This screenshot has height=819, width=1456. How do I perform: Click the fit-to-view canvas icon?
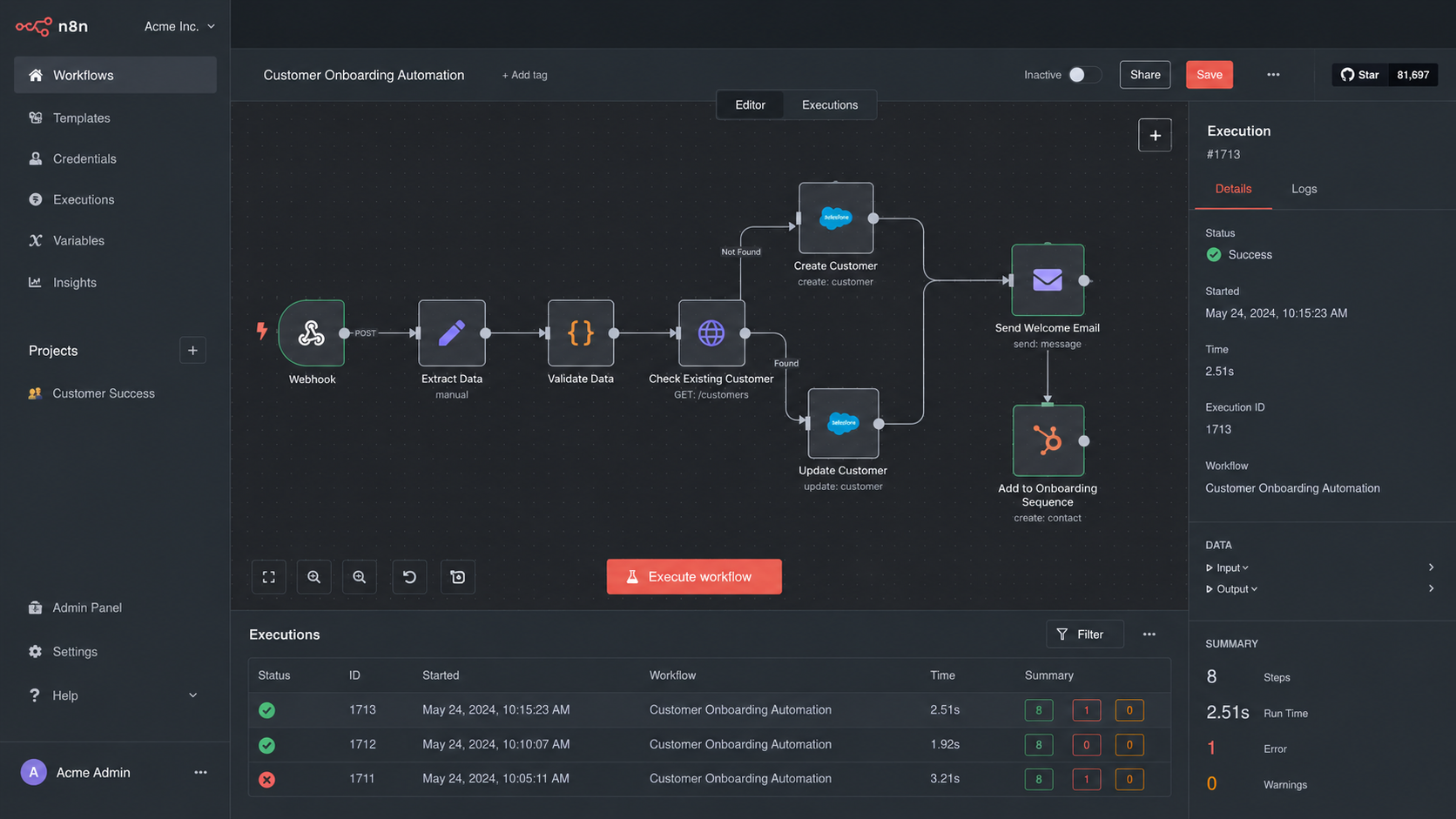coord(269,577)
